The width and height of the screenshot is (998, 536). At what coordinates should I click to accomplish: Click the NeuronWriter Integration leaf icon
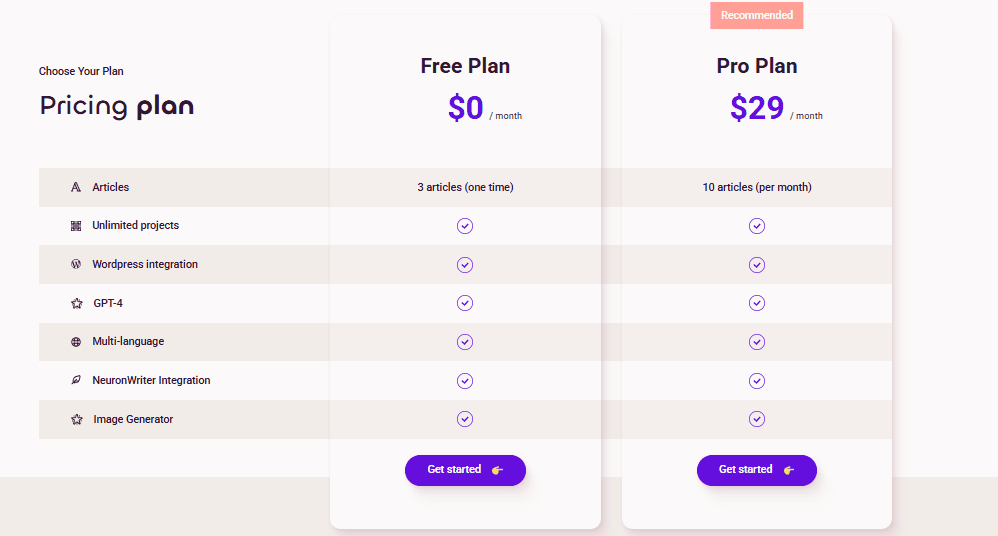(76, 381)
